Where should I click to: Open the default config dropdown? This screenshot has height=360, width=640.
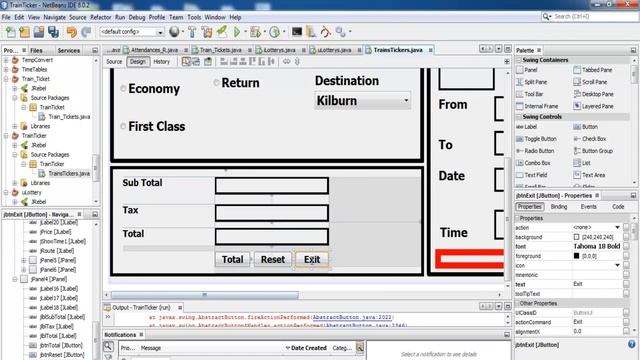click(160, 32)
